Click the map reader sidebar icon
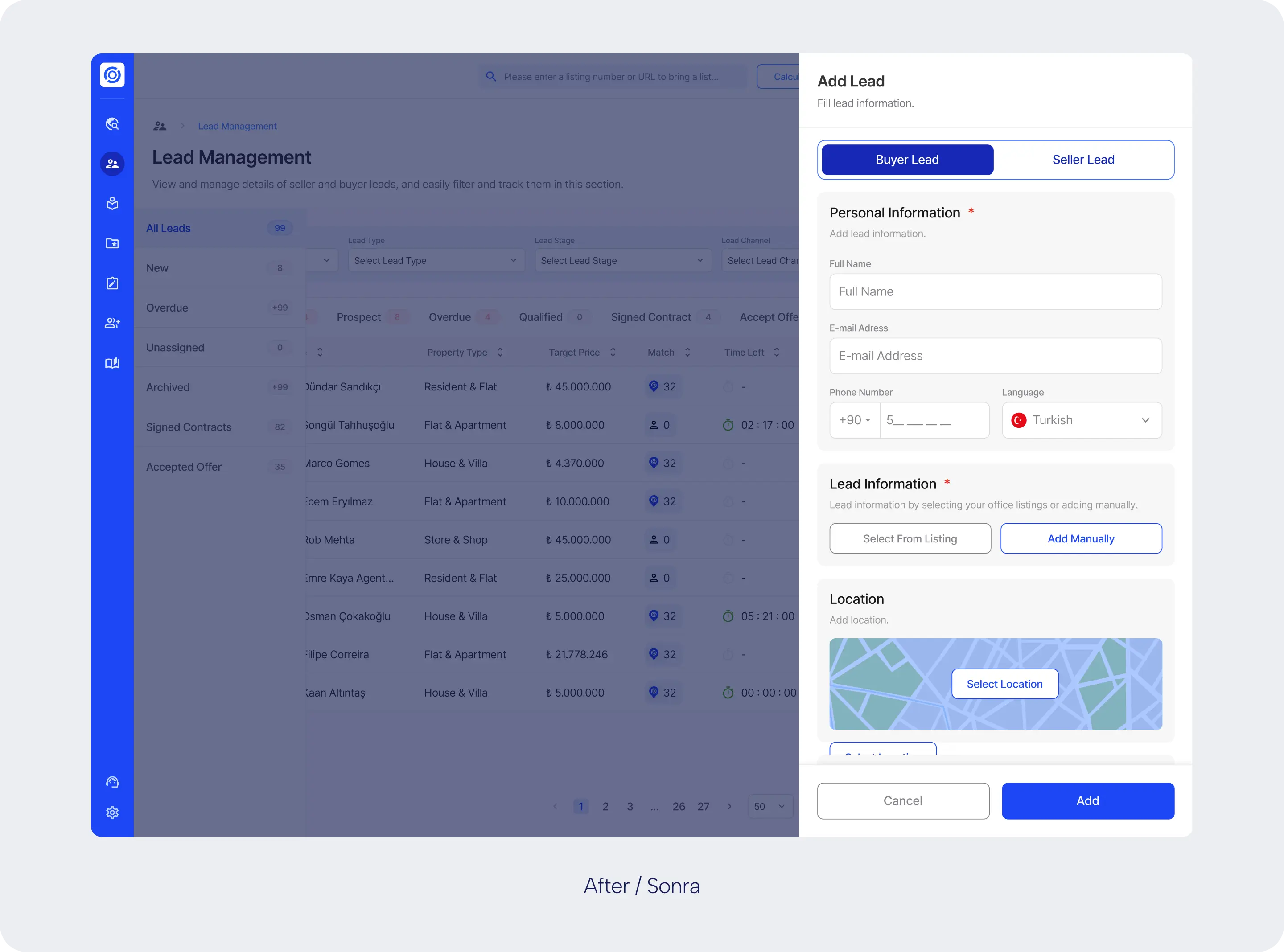Screen dimensions: 1284x952 (112, 203)
